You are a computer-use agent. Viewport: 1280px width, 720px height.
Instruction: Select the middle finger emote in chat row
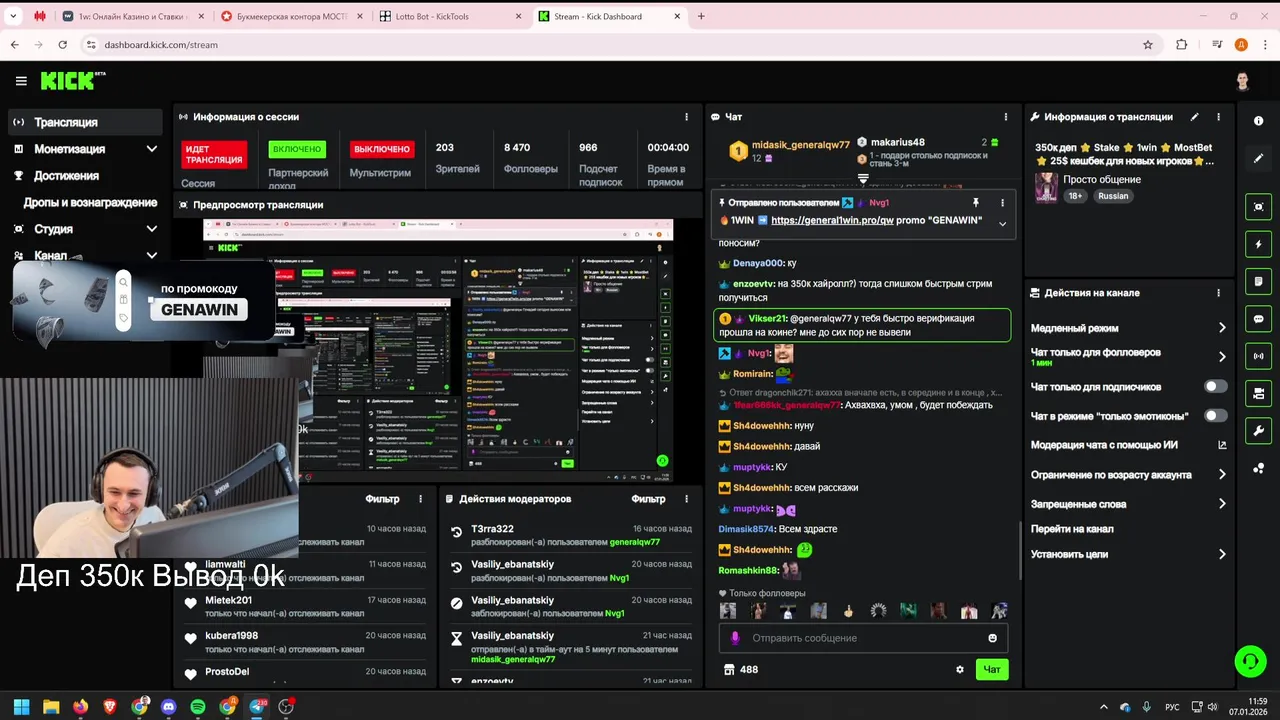848,611
